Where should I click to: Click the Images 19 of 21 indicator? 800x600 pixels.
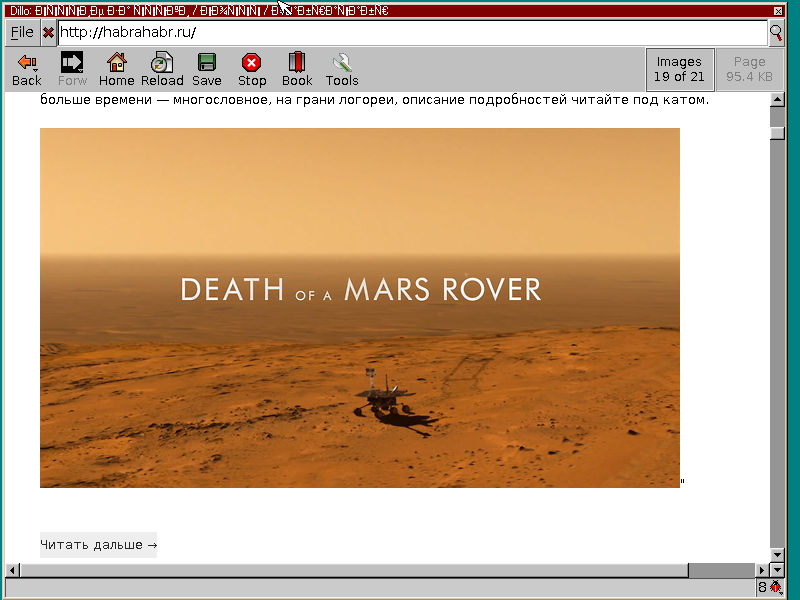click(x=679, y=69)
